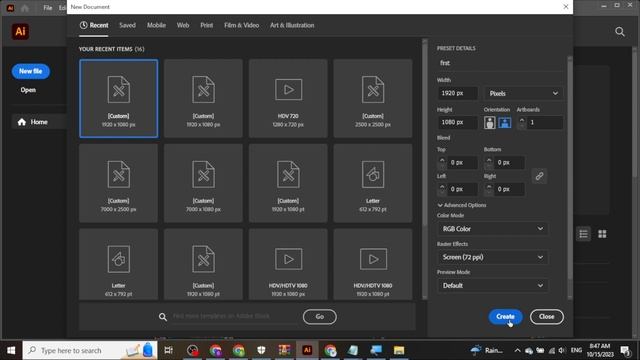
Task: Open File Explorer from taskbar
Action: (399, 350)
